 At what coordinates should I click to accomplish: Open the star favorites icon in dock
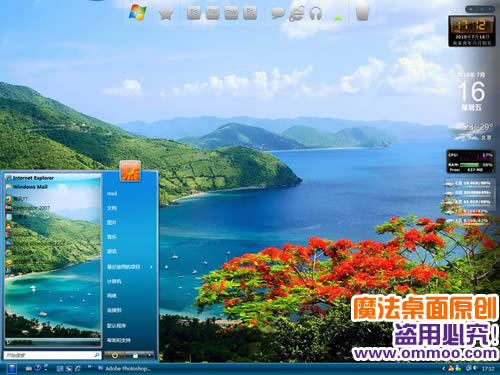[x=166, y=14]
